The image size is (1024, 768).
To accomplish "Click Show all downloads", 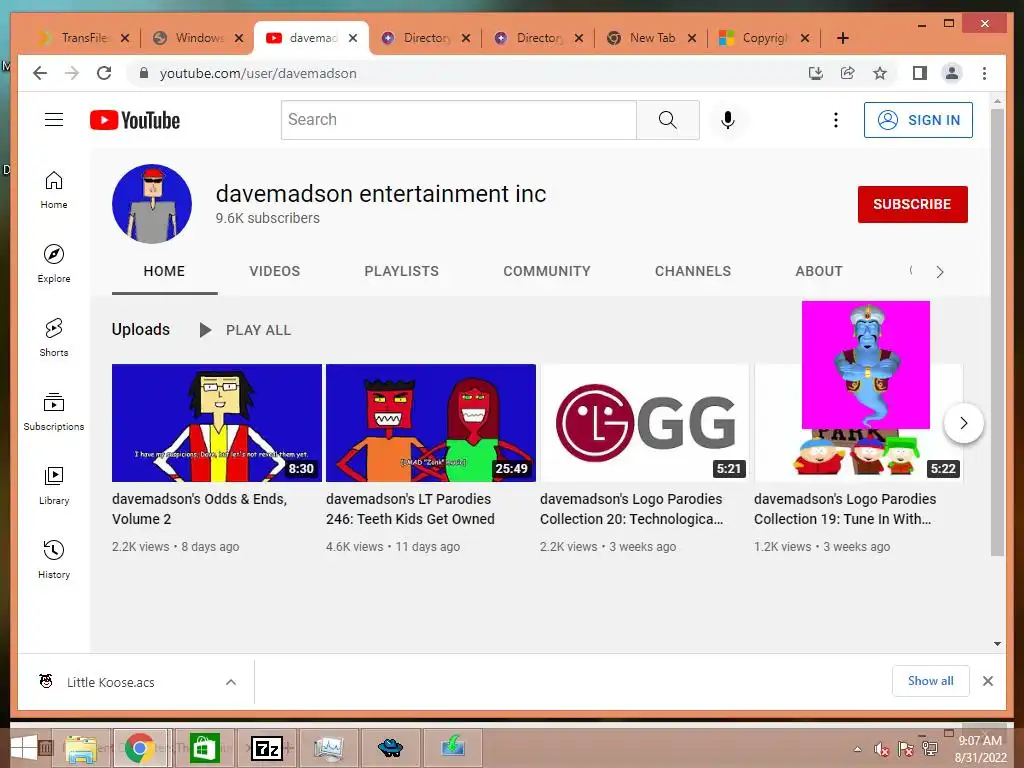I will click(x=931, y=681).
